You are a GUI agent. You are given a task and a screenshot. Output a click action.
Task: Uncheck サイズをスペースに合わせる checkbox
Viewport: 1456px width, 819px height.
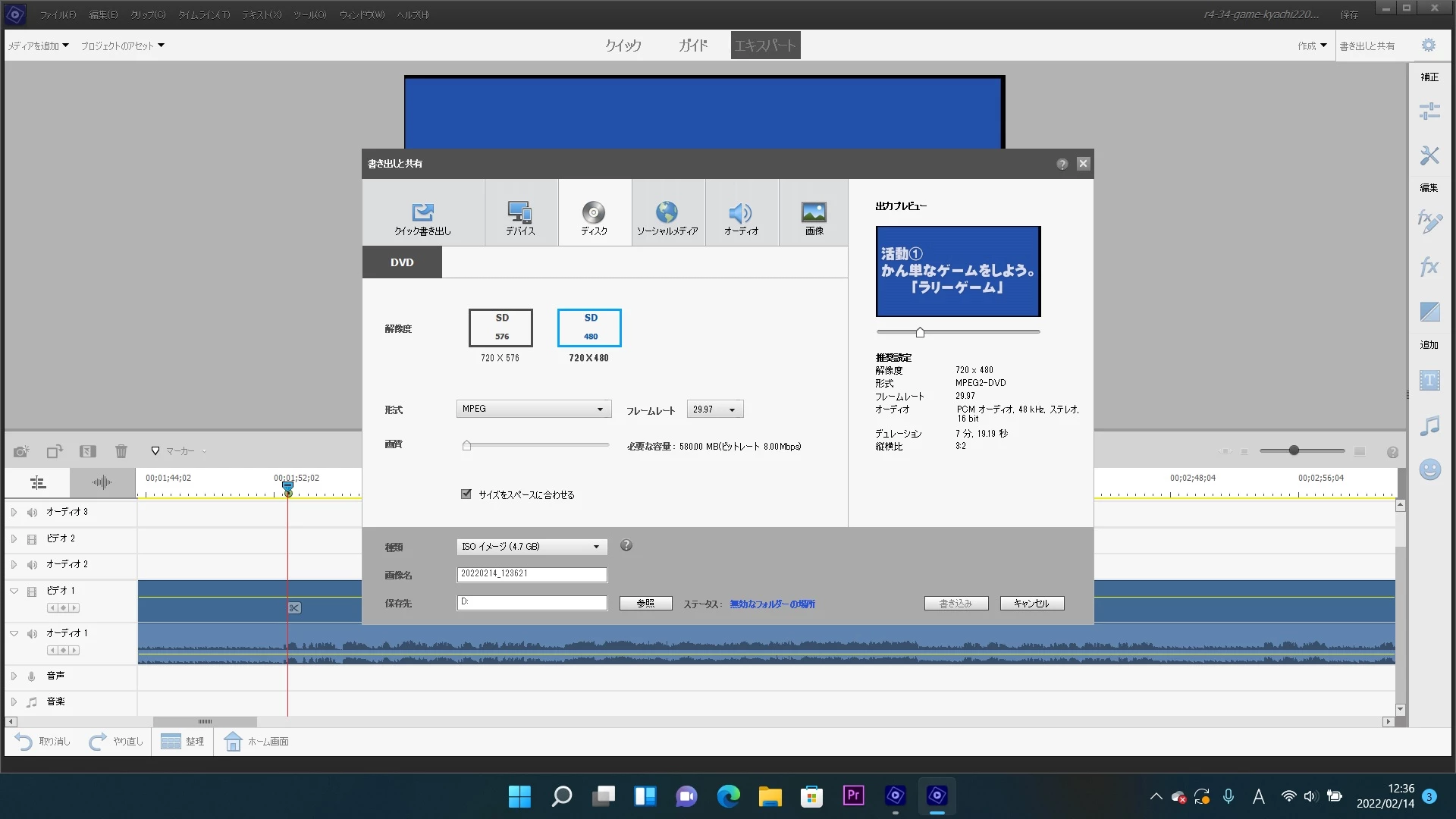click(466, 494)
